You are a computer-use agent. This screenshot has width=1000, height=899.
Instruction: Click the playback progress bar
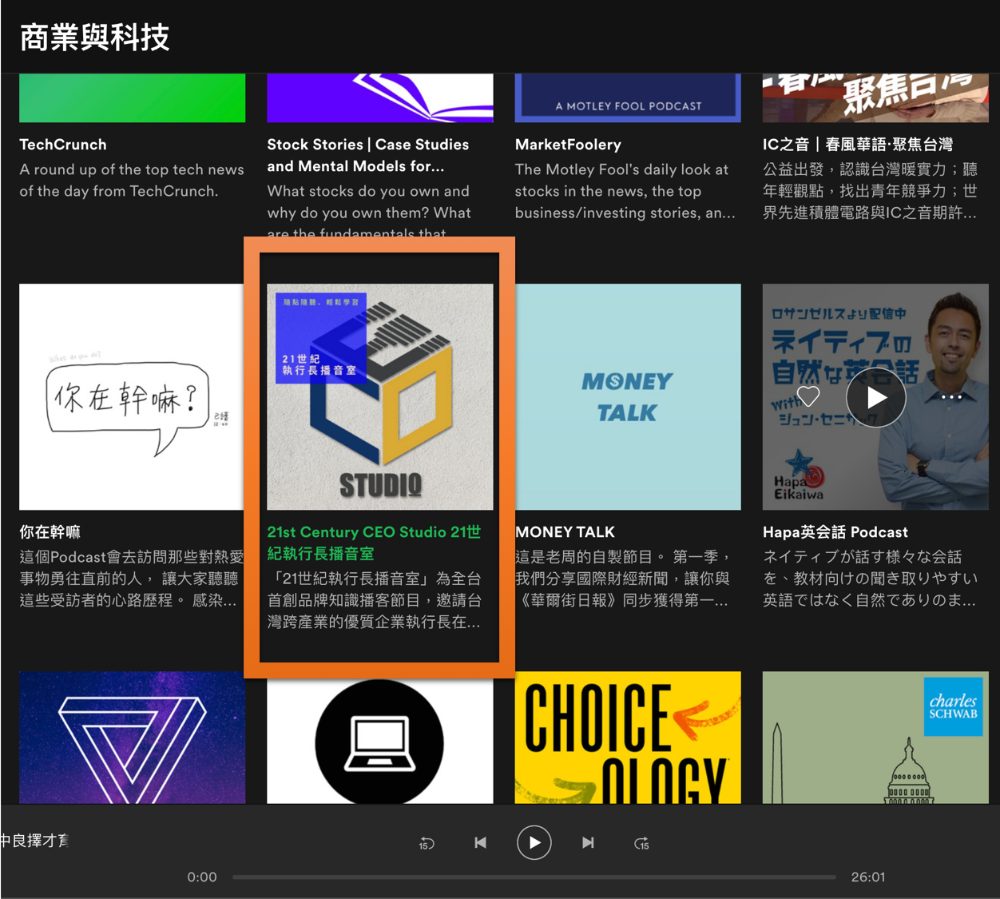534,877
